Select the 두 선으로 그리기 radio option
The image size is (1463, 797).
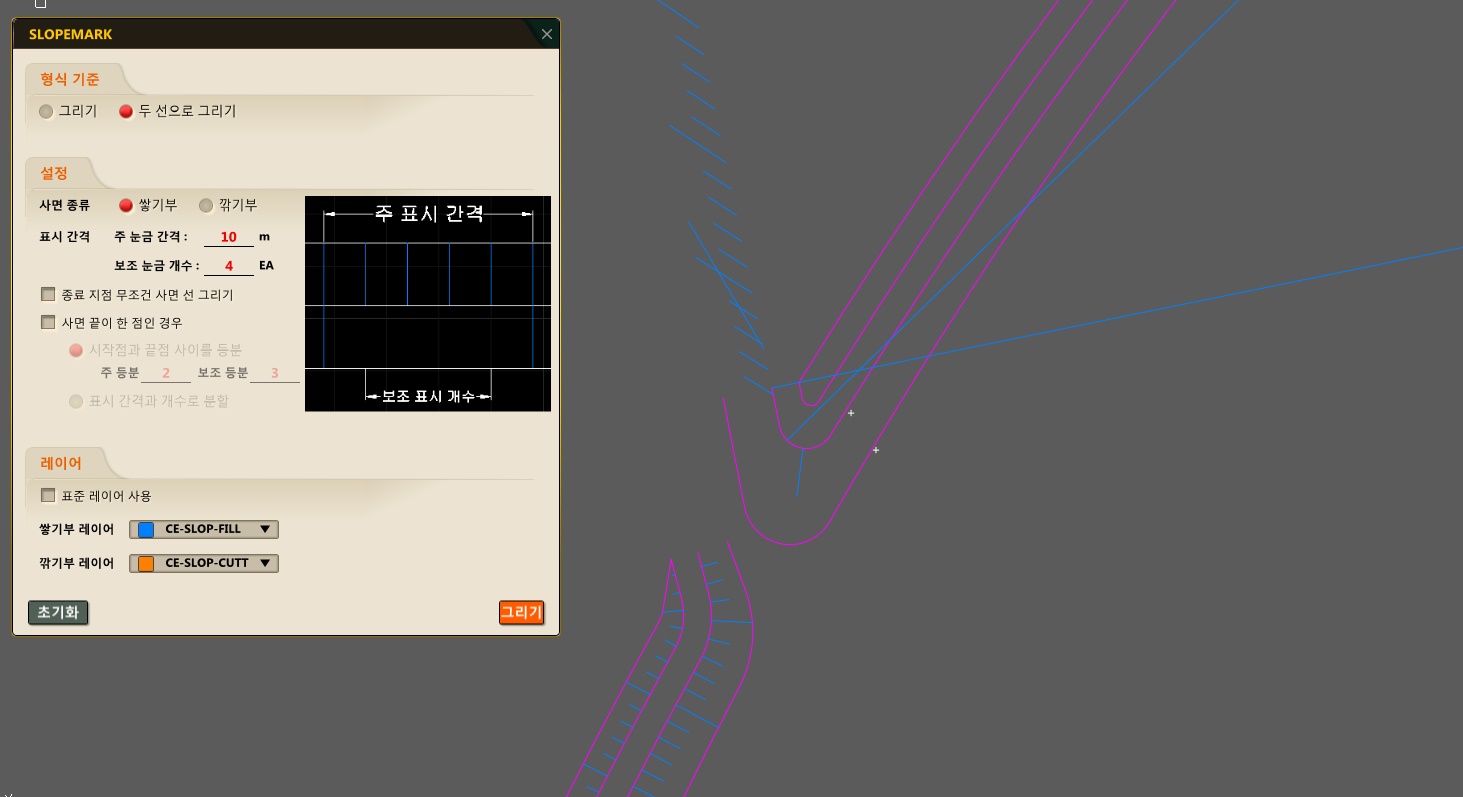click(126, 112)
